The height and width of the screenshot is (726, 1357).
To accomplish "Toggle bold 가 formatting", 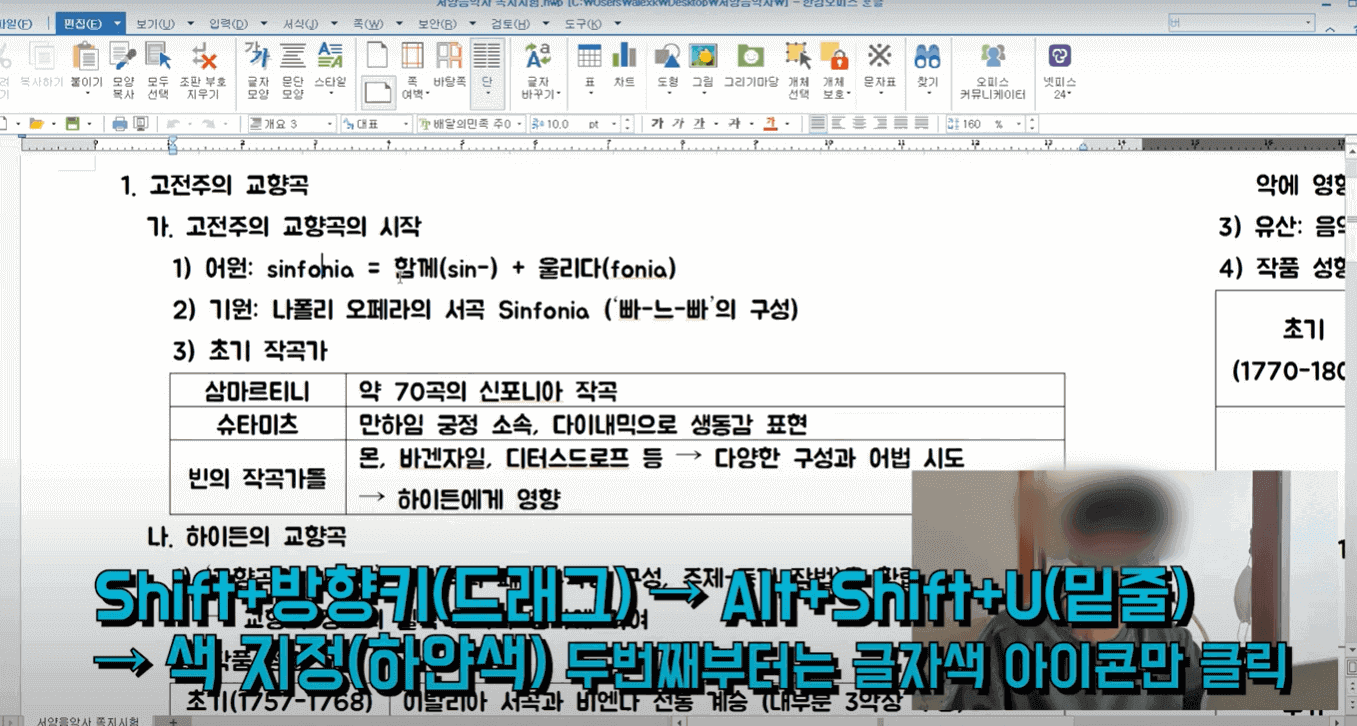I will [657, 124].
